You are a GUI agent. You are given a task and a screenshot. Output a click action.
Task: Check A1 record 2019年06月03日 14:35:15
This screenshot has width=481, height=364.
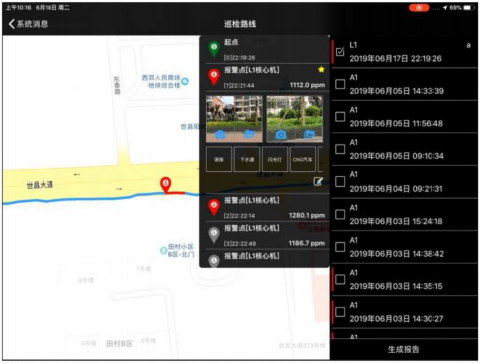(x=340, y=279)
